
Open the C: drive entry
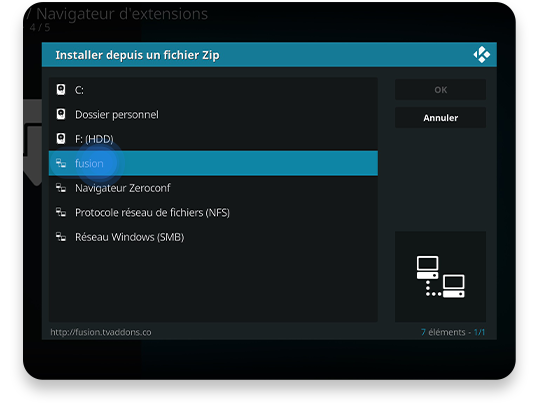click(213, 90)
